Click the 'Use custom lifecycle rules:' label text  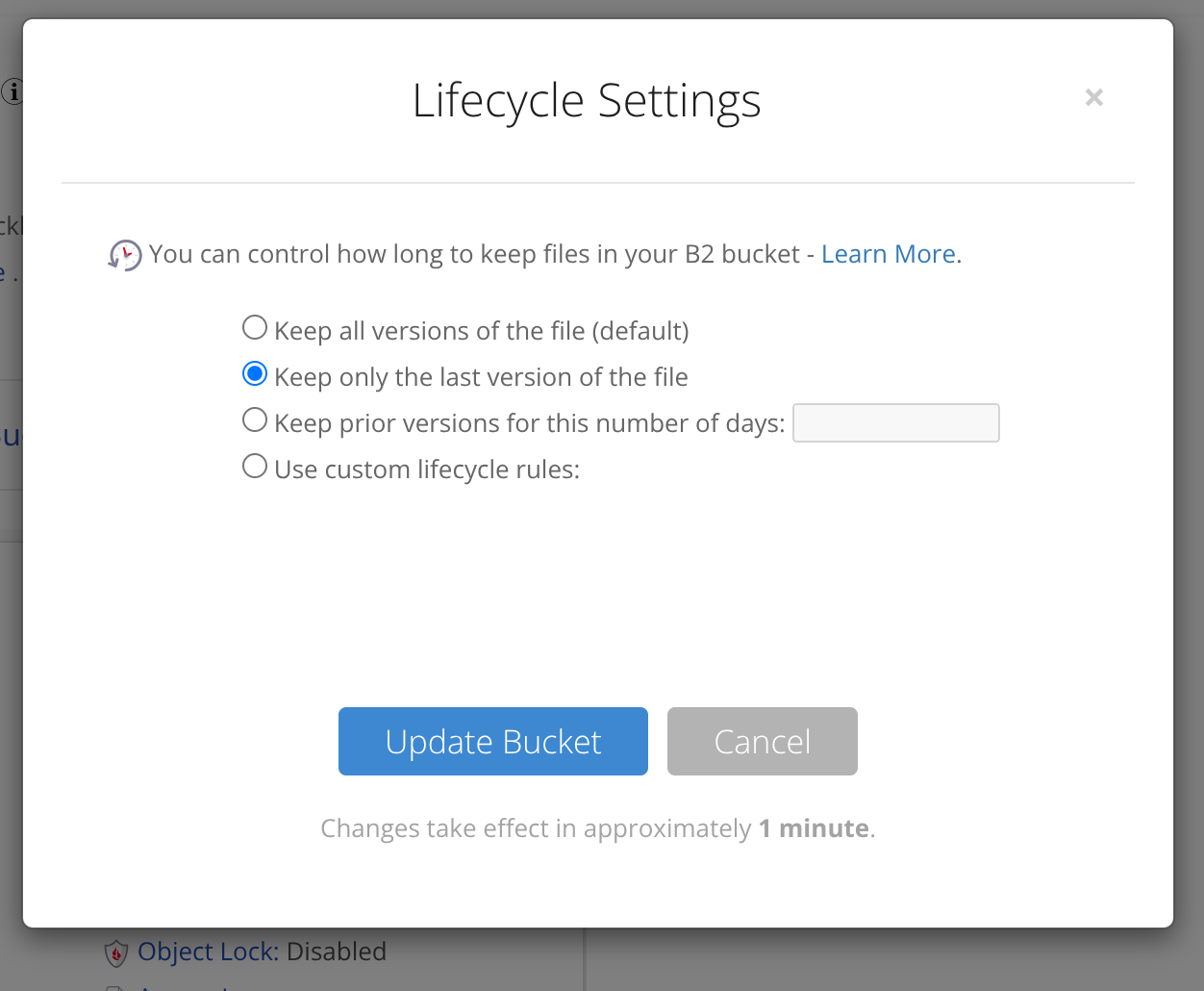click(427, 470)
